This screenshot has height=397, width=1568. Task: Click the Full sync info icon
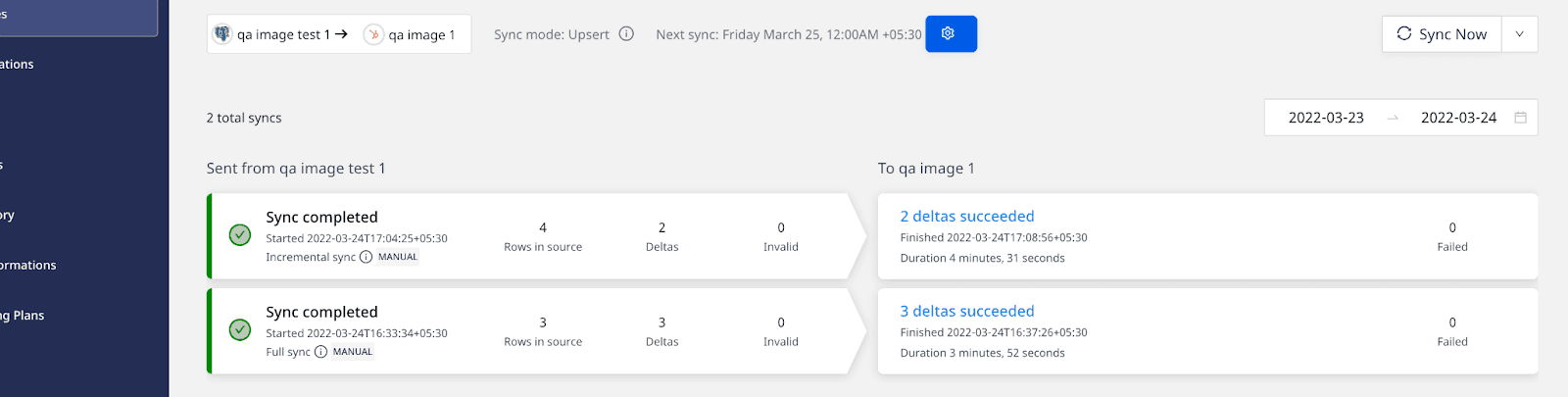coord(320,352)
